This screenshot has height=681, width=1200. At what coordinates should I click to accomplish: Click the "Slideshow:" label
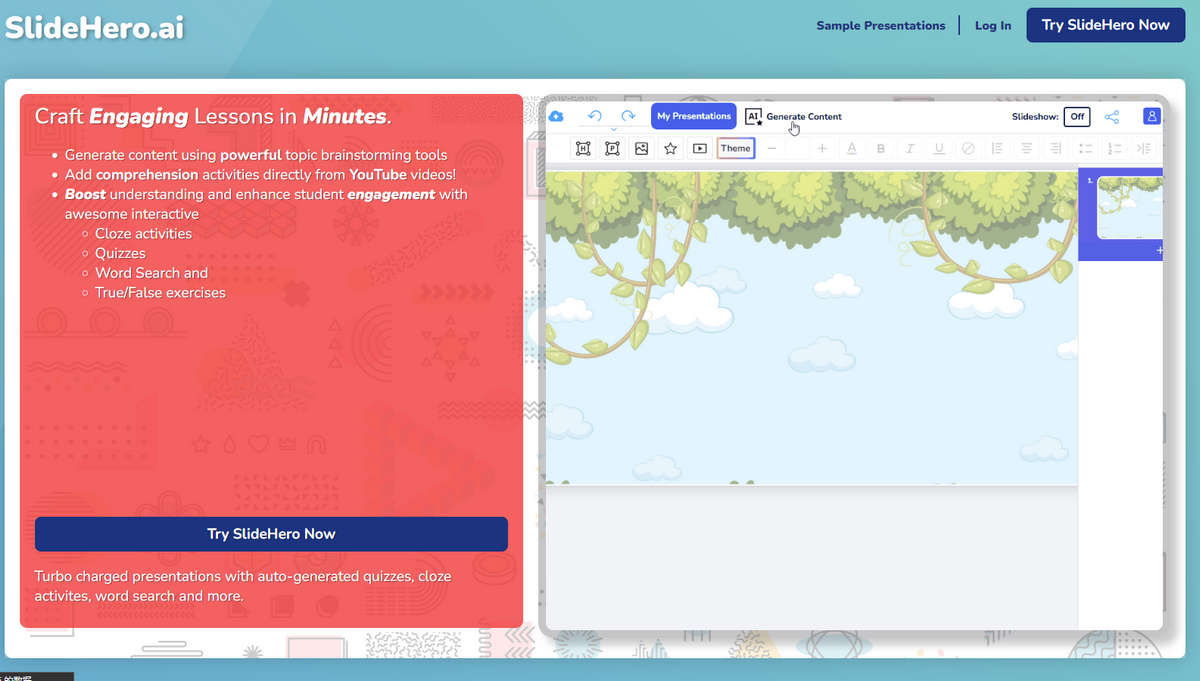tap(1034, 117)
